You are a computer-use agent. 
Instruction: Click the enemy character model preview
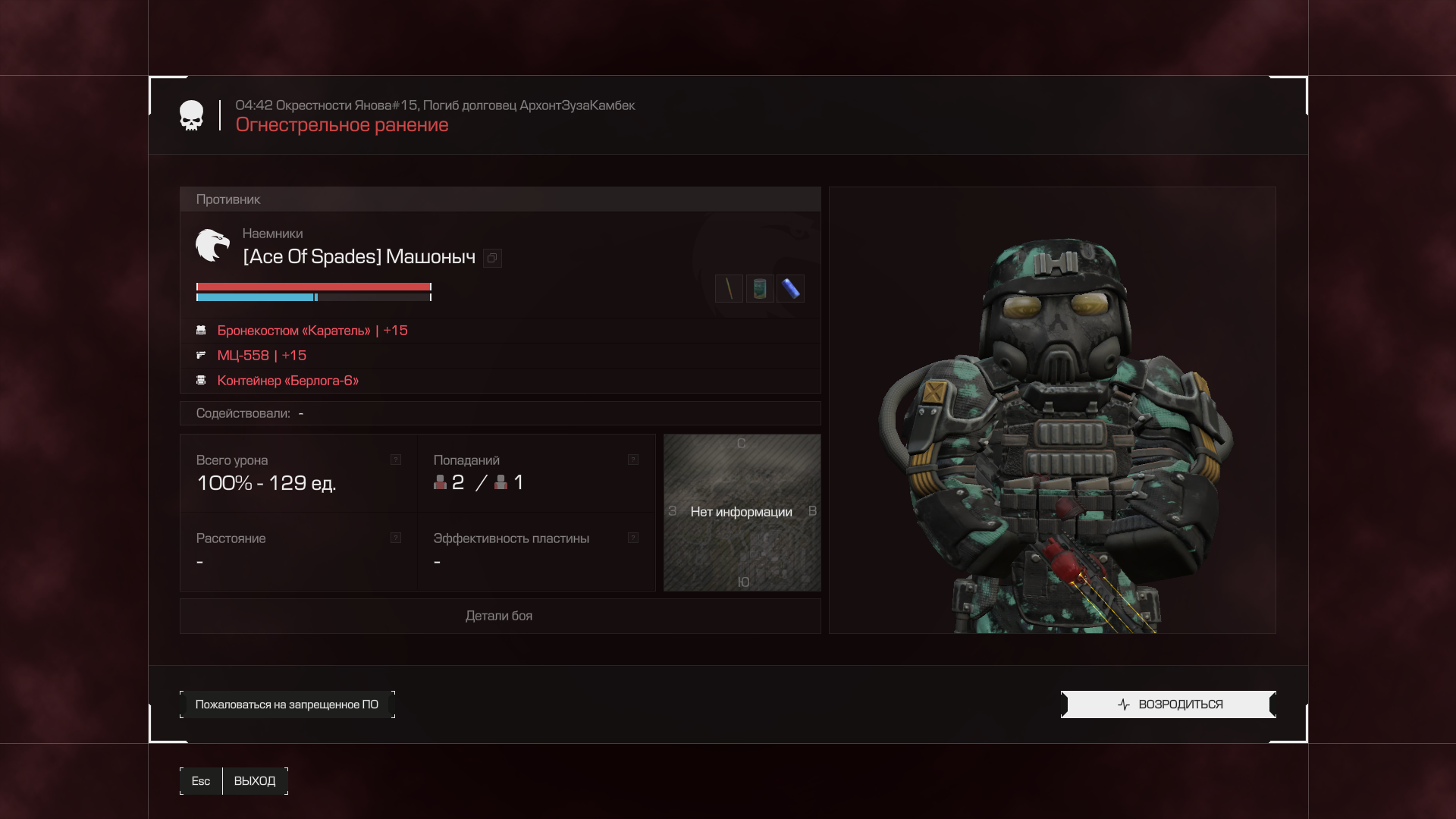click(x=1053, y=410)
